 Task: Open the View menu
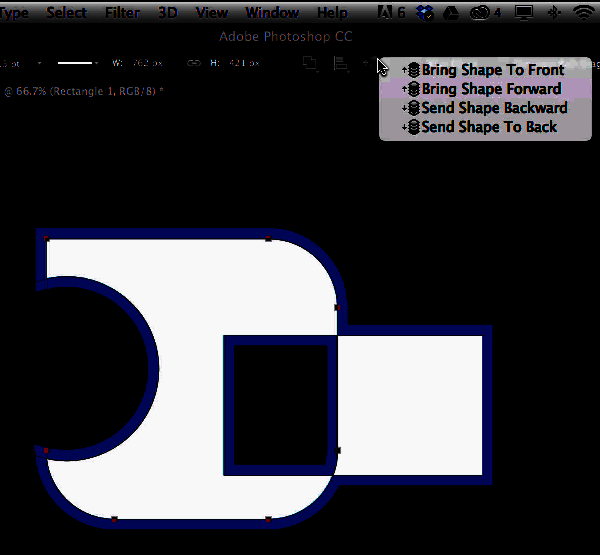(x=211, y=13)
